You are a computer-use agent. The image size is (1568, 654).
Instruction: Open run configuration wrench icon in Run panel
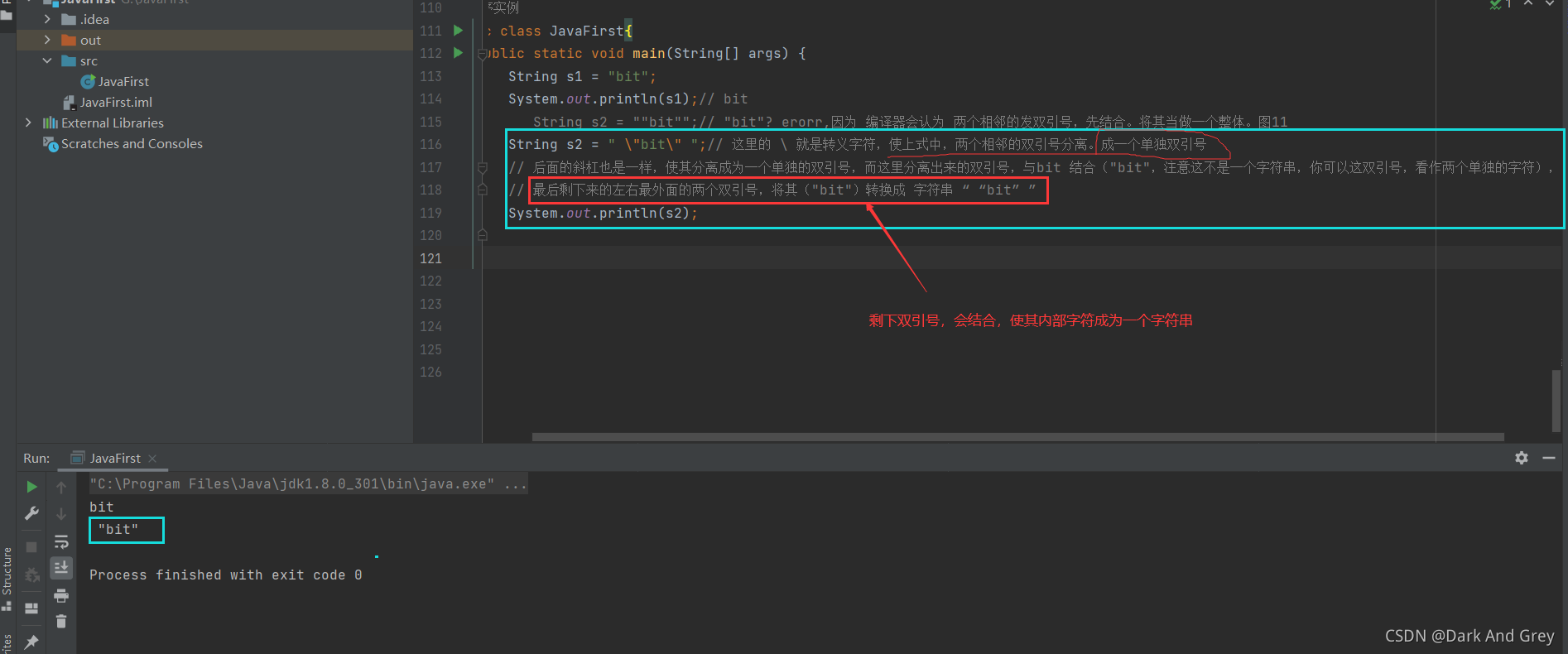coord(31,513)
